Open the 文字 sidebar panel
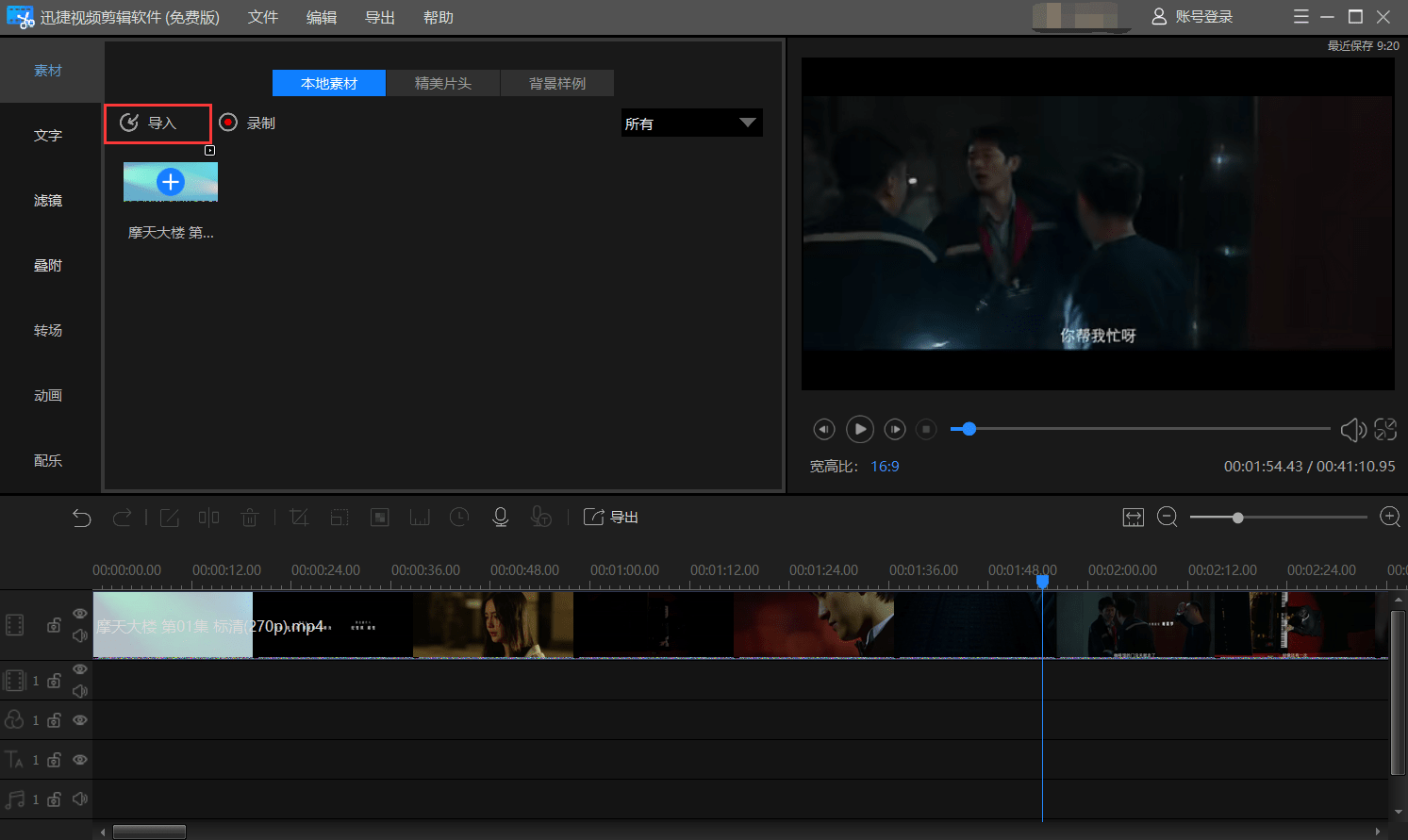Viewport: 1408px width, 840px height. click(x=48, y=136)
